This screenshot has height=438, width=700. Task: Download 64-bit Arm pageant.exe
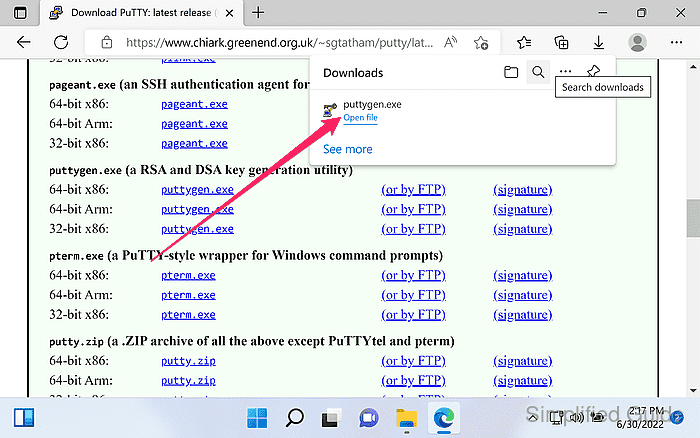pyautogui.click(x=194, y=124)
